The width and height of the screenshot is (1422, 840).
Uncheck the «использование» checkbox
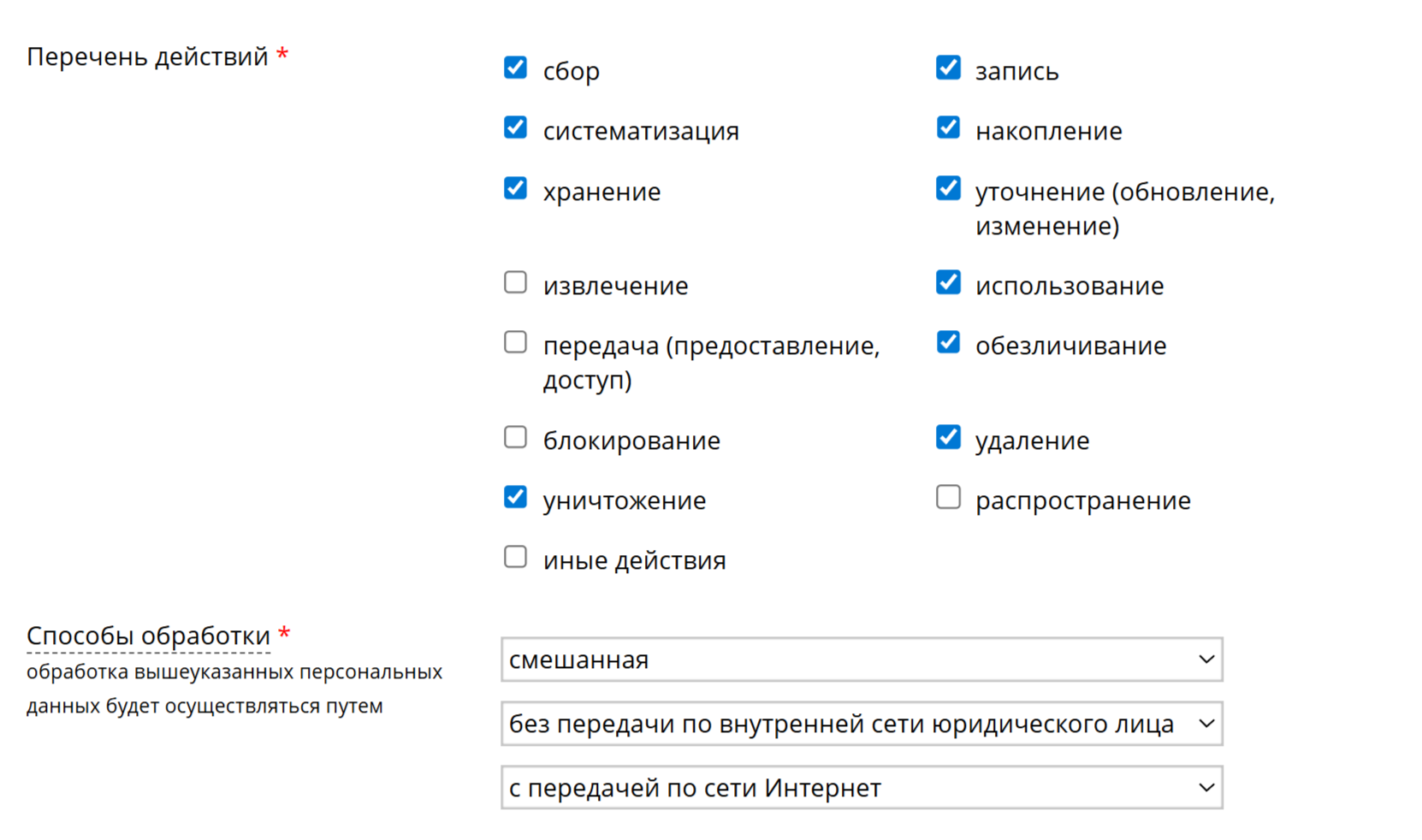point(948,282)
